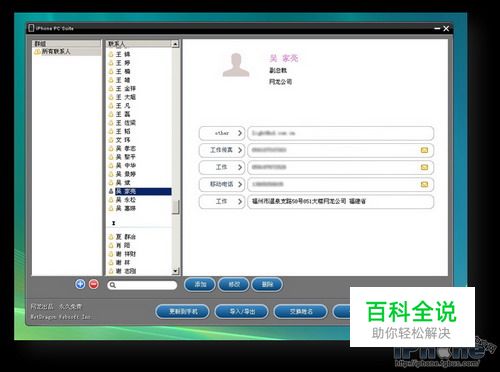500x372 pixels.
Task: Click the iPhone PC Suite title bar icon
Action: click(x=31, y=28)
